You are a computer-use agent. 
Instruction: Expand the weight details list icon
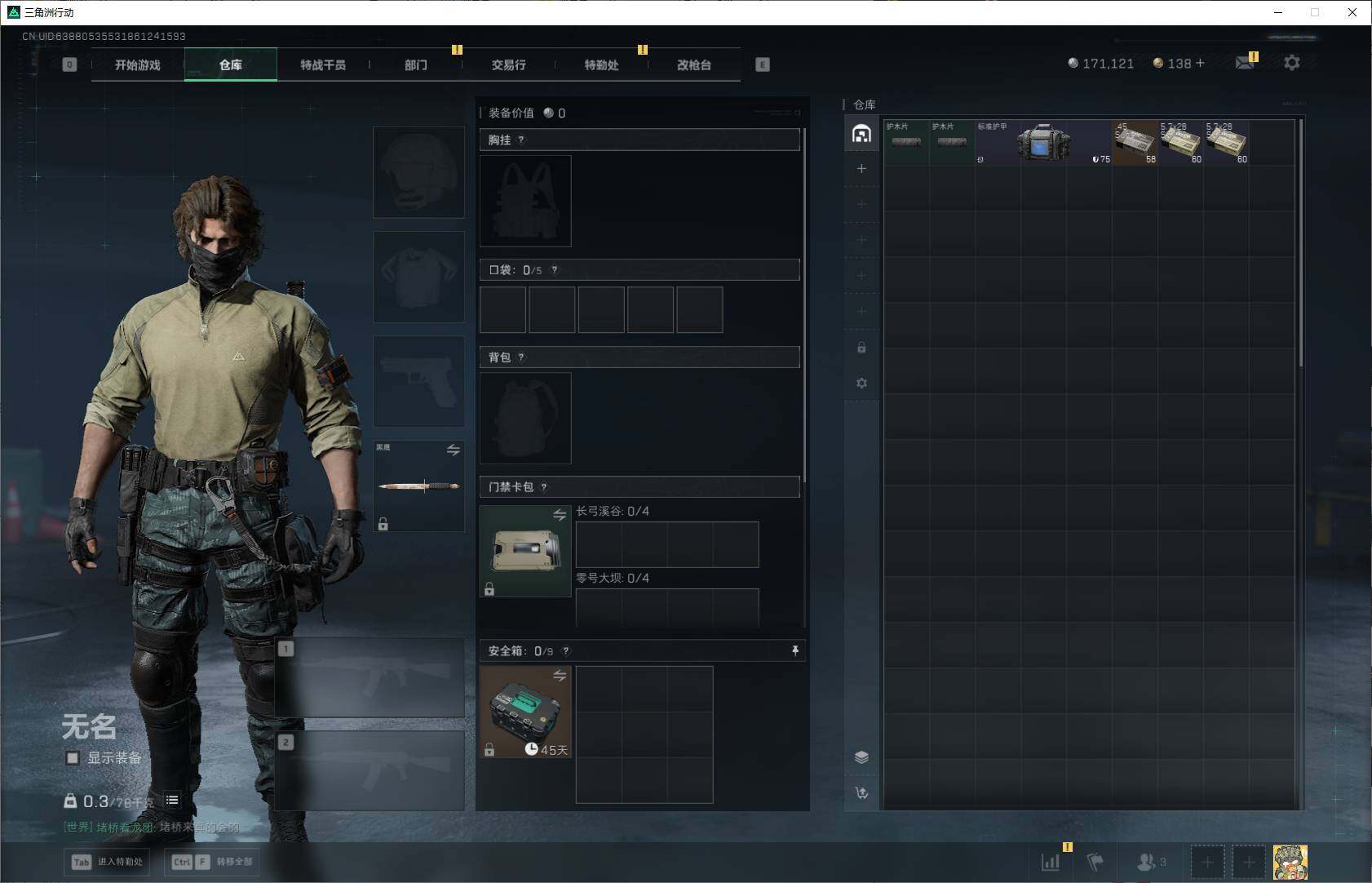pyautogui.click(x=172, y=800)
